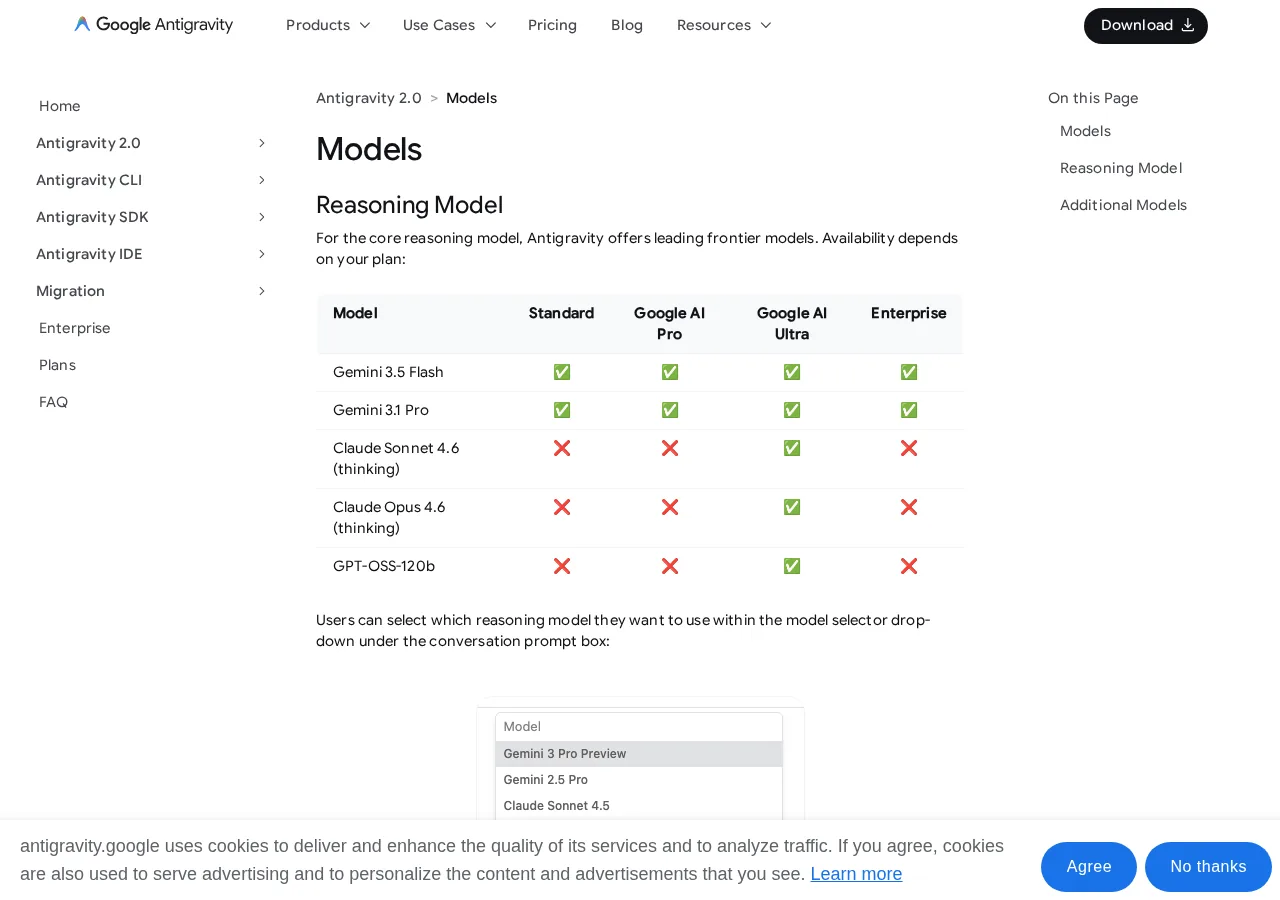Go to the Pricing page
The height and width of the screenshot is (900, 1280).
(x=552, y=25)
